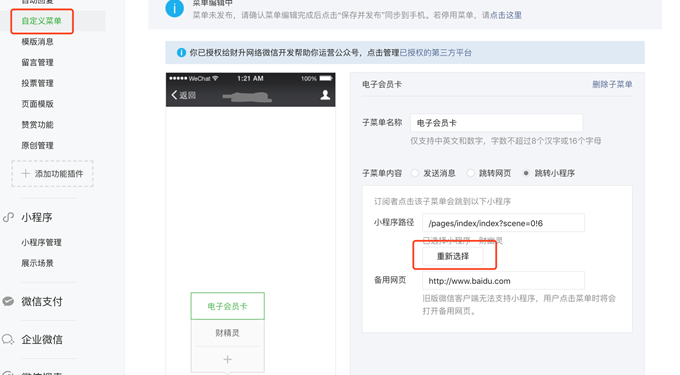
Task: Click the 删除子菜单 link
Action: [x=612, y=84]
